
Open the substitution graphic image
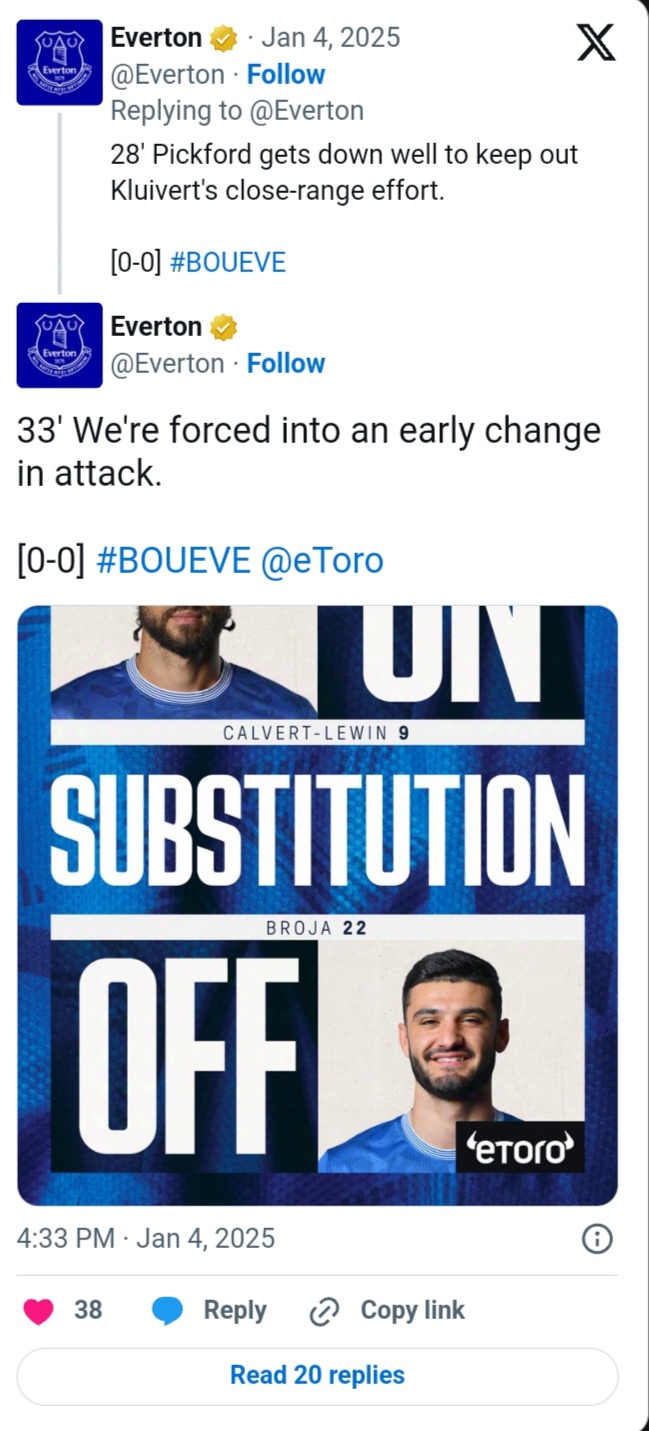click(317, 905)
